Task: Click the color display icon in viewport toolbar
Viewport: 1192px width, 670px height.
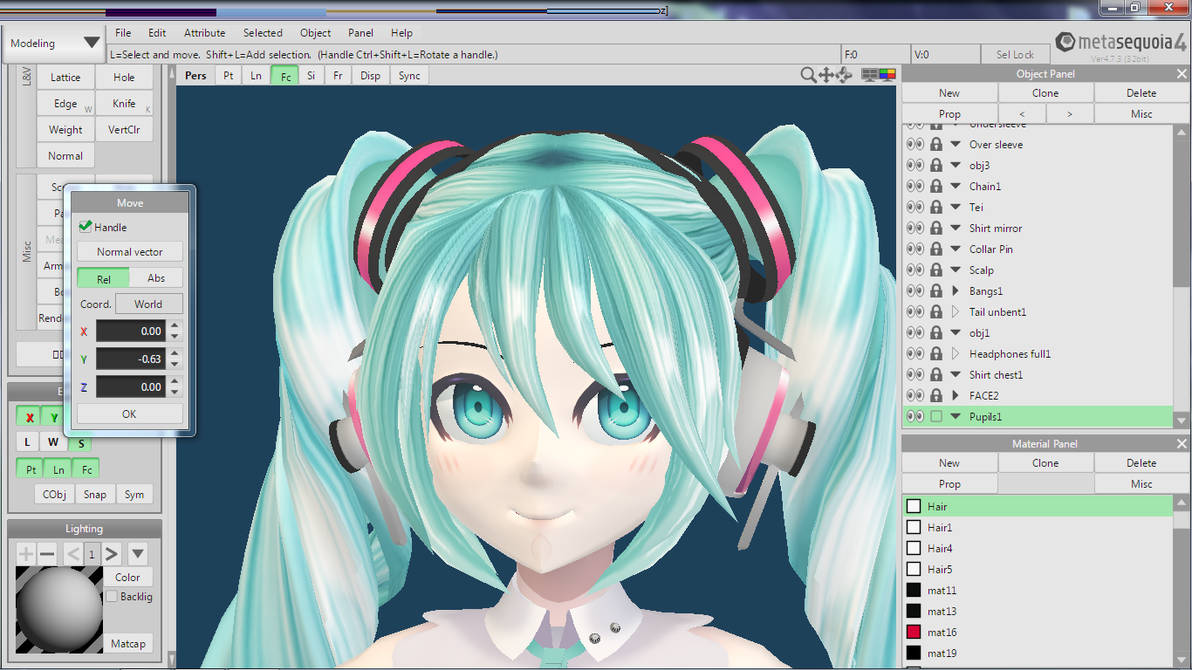Action: 887,75
